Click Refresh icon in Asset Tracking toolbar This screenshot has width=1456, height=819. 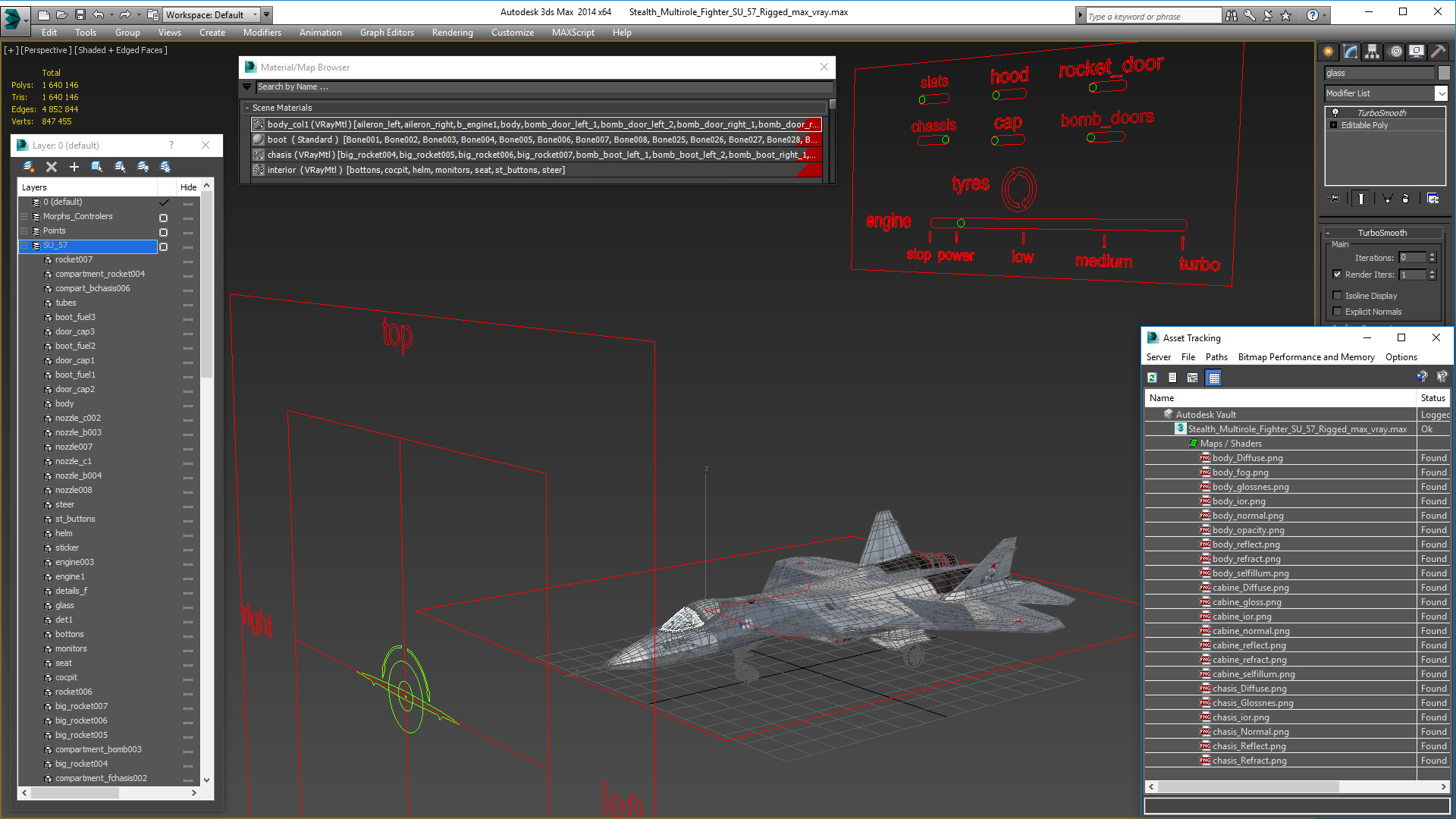click(1152, 378)
